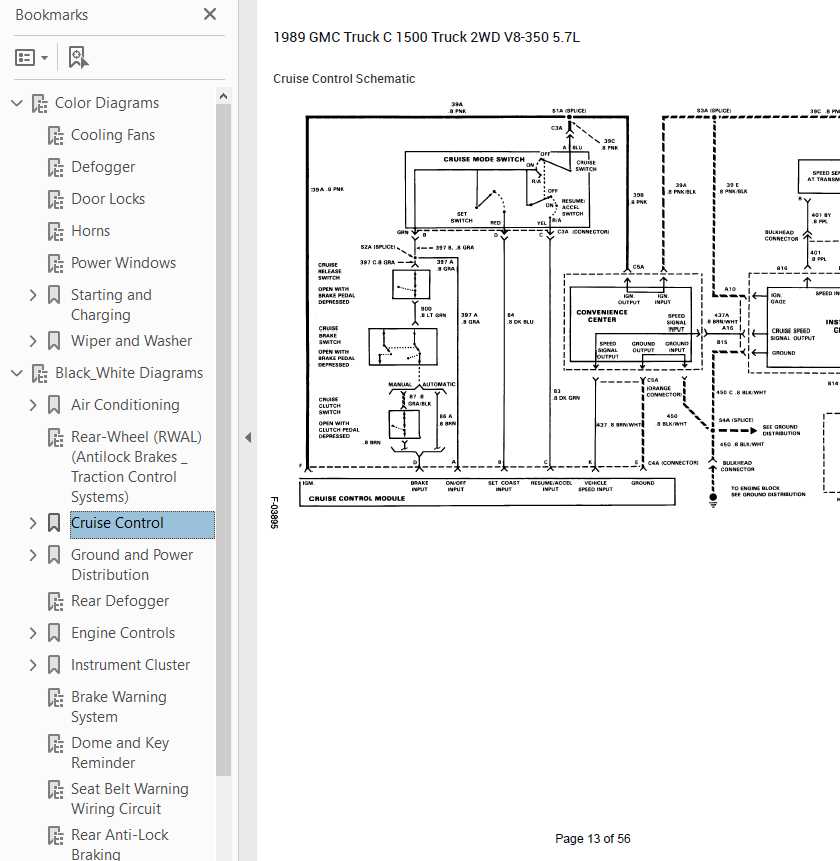840x861 pixels.
Task: Click the Rear-Wheel (RWAL) bookmark icon
Action: 55,437
